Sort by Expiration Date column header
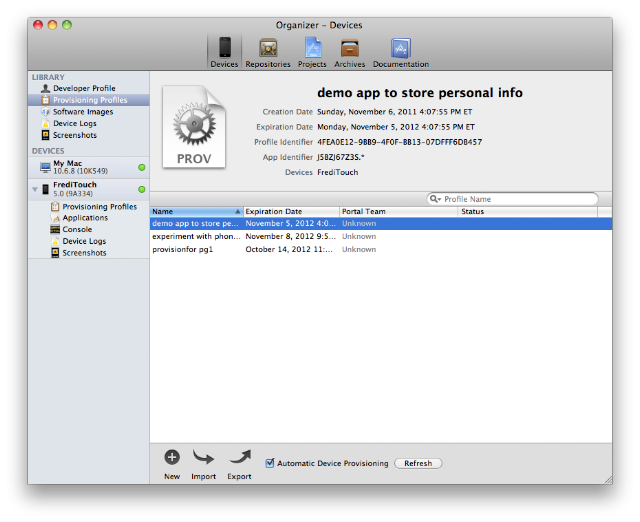This screenshot has height=522, width=640. 291,211
